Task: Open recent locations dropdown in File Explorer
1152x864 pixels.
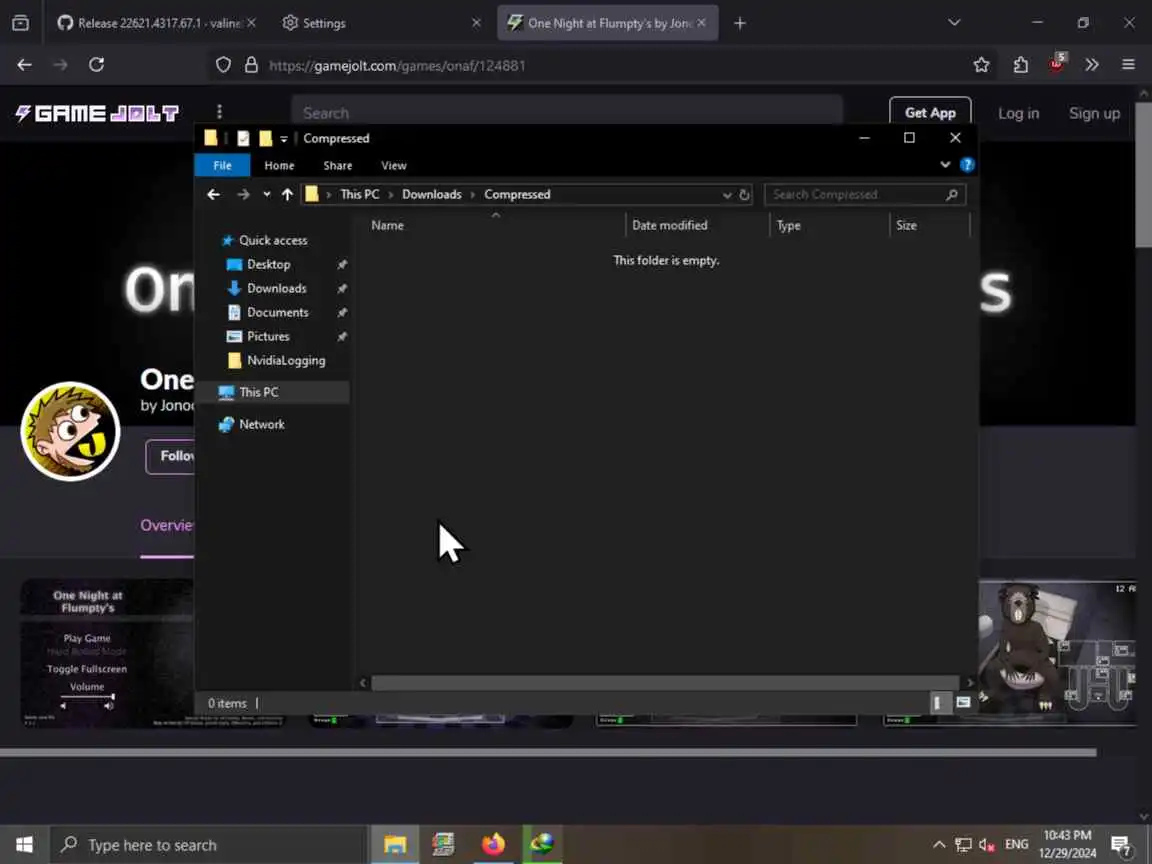Action: [x=267, y=195]
